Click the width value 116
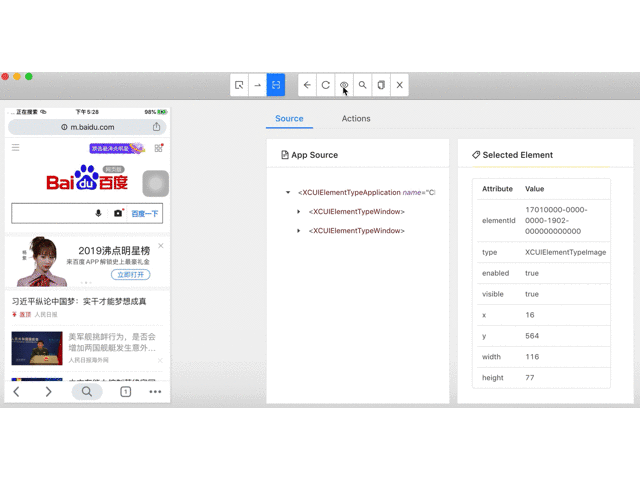Image resolution: width=640 pixels, height=480 pixels. [532, 357]
